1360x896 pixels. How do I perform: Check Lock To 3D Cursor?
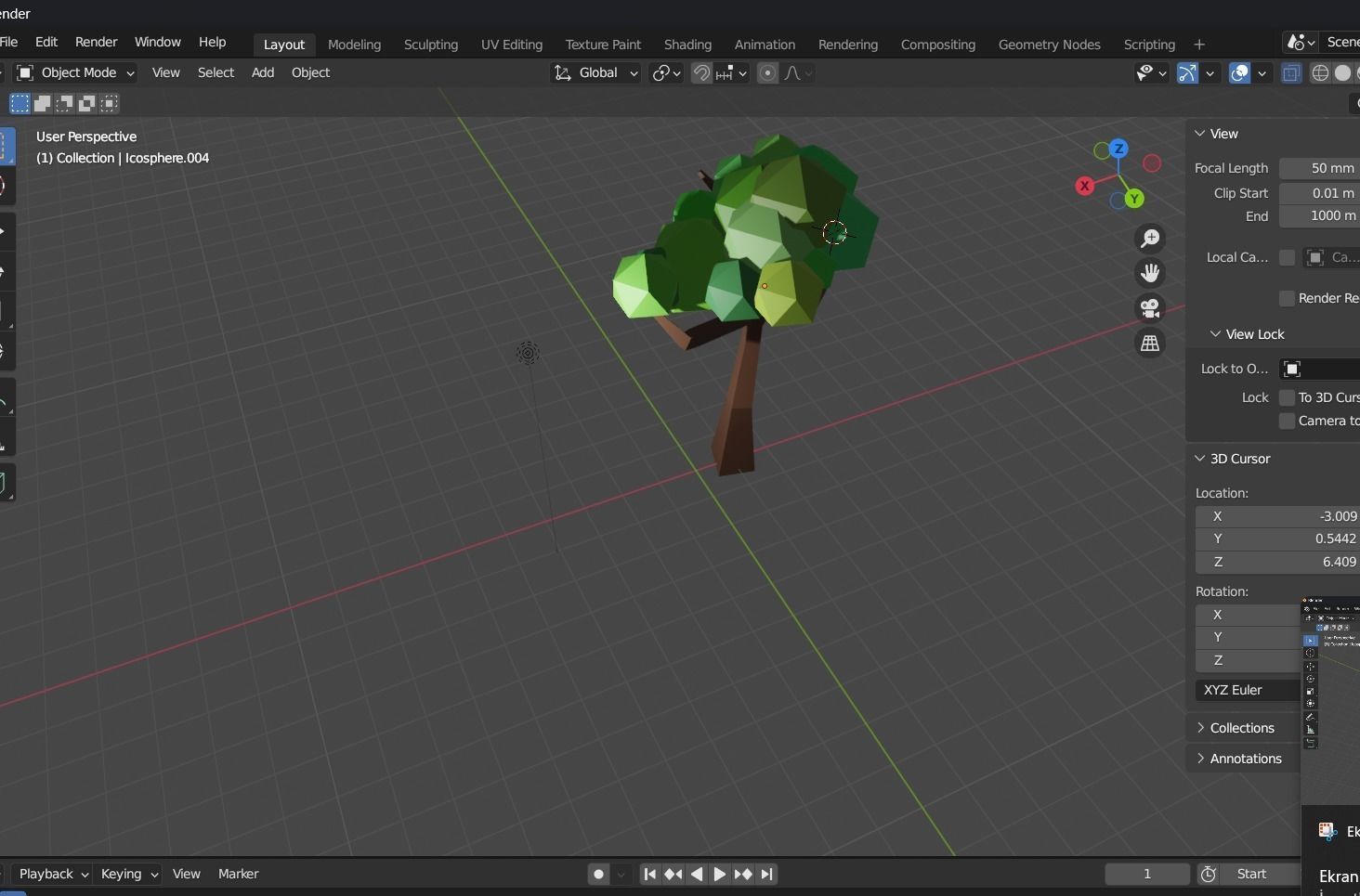tap(1287, 397)
